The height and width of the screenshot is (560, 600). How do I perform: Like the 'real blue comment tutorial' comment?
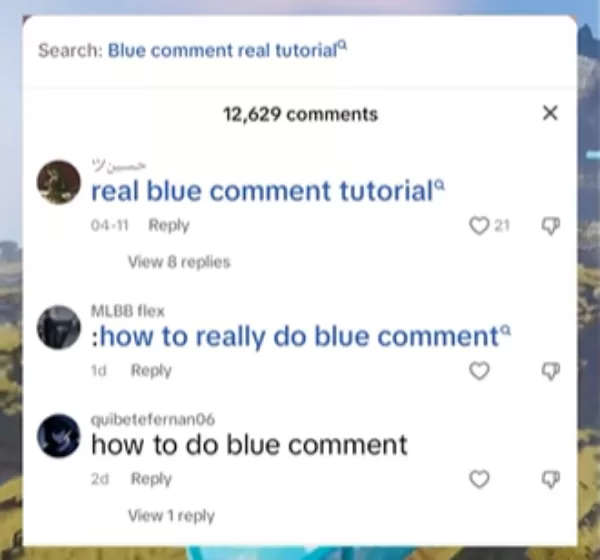[479, 225]
